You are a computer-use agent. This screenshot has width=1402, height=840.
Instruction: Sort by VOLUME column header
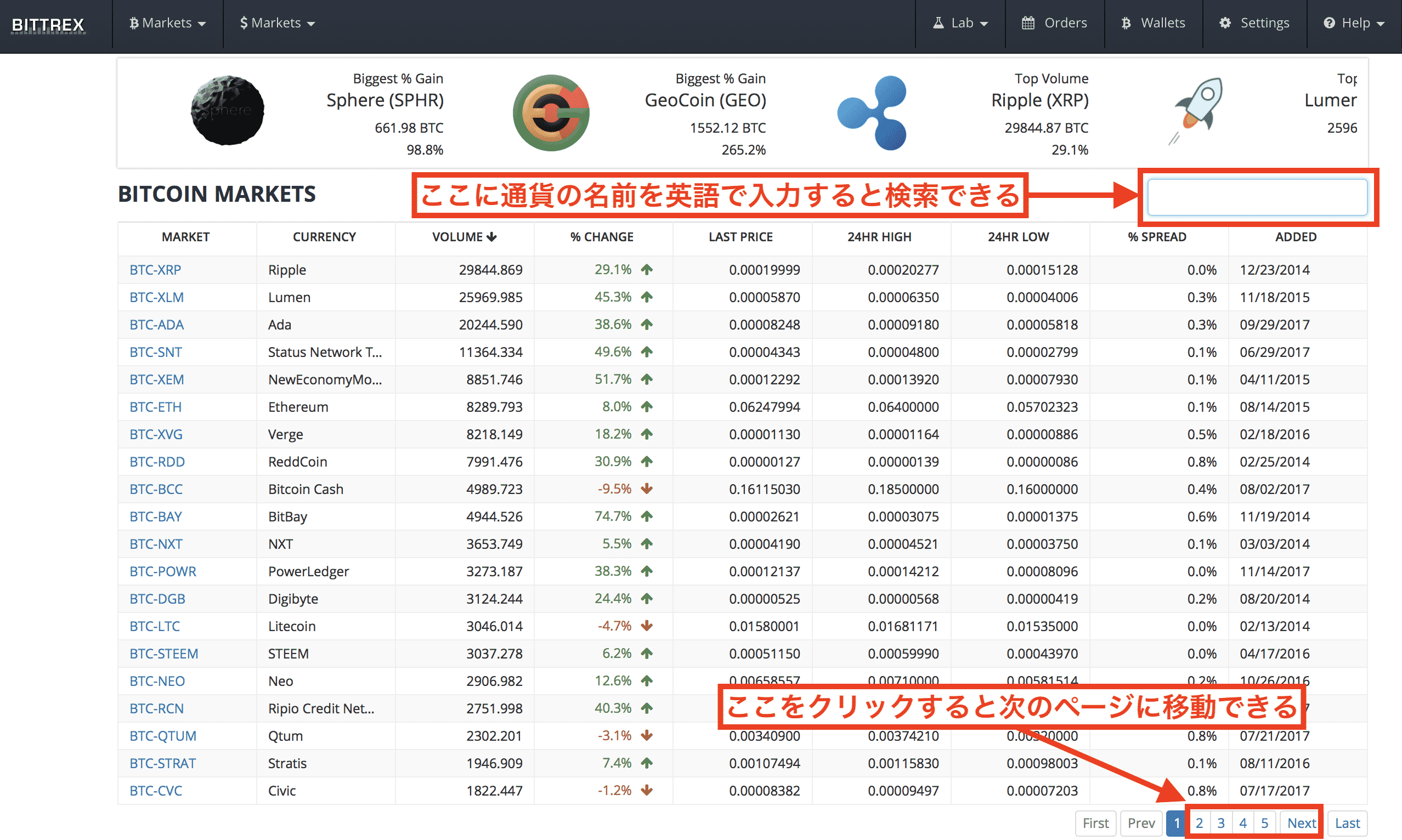pyautogui.click(x=464, y=237)
